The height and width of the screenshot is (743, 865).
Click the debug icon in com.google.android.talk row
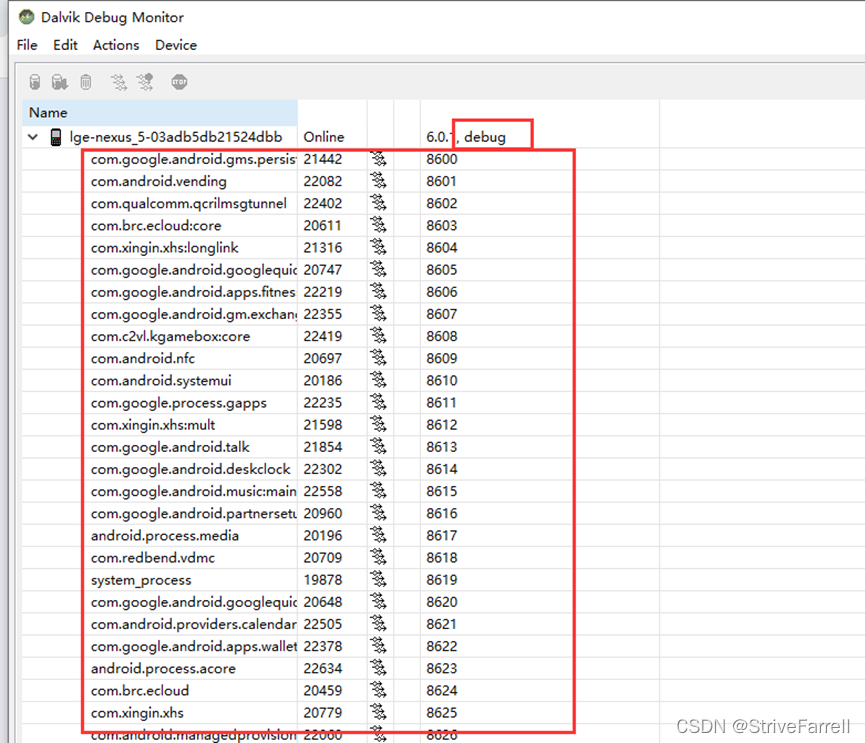[378, 447]
